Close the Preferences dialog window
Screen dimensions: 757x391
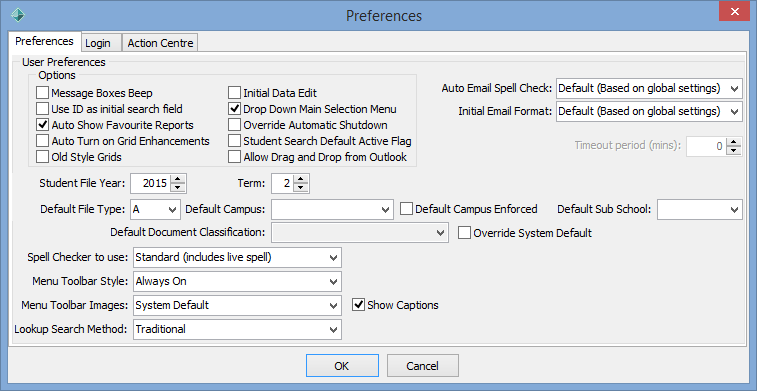pos(734,12)
